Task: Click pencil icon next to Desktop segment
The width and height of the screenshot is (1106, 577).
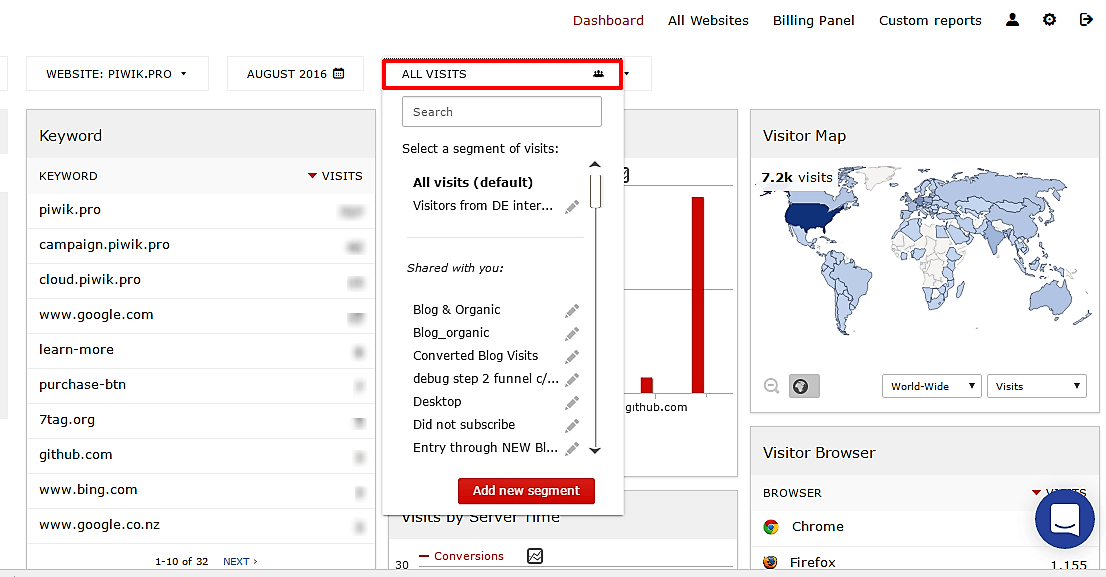Action: tap(572, 402)
